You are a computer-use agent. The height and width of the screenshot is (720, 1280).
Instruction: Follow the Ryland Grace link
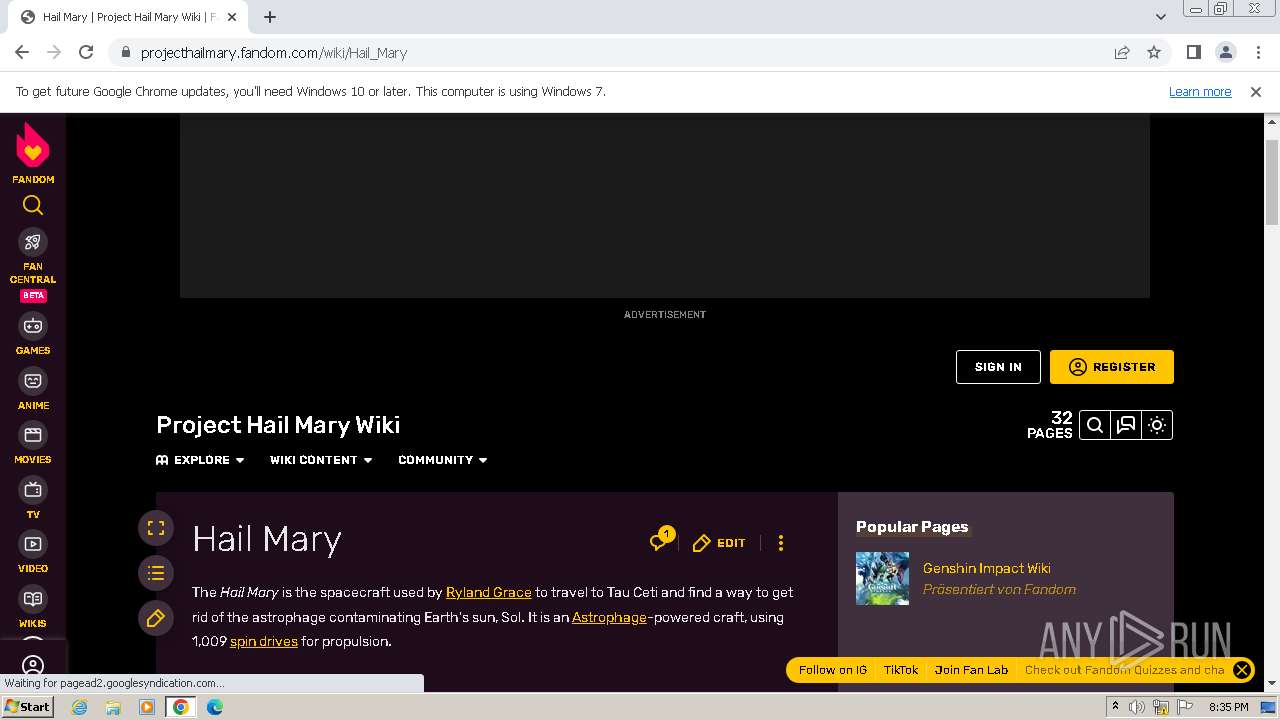point(488,592)
